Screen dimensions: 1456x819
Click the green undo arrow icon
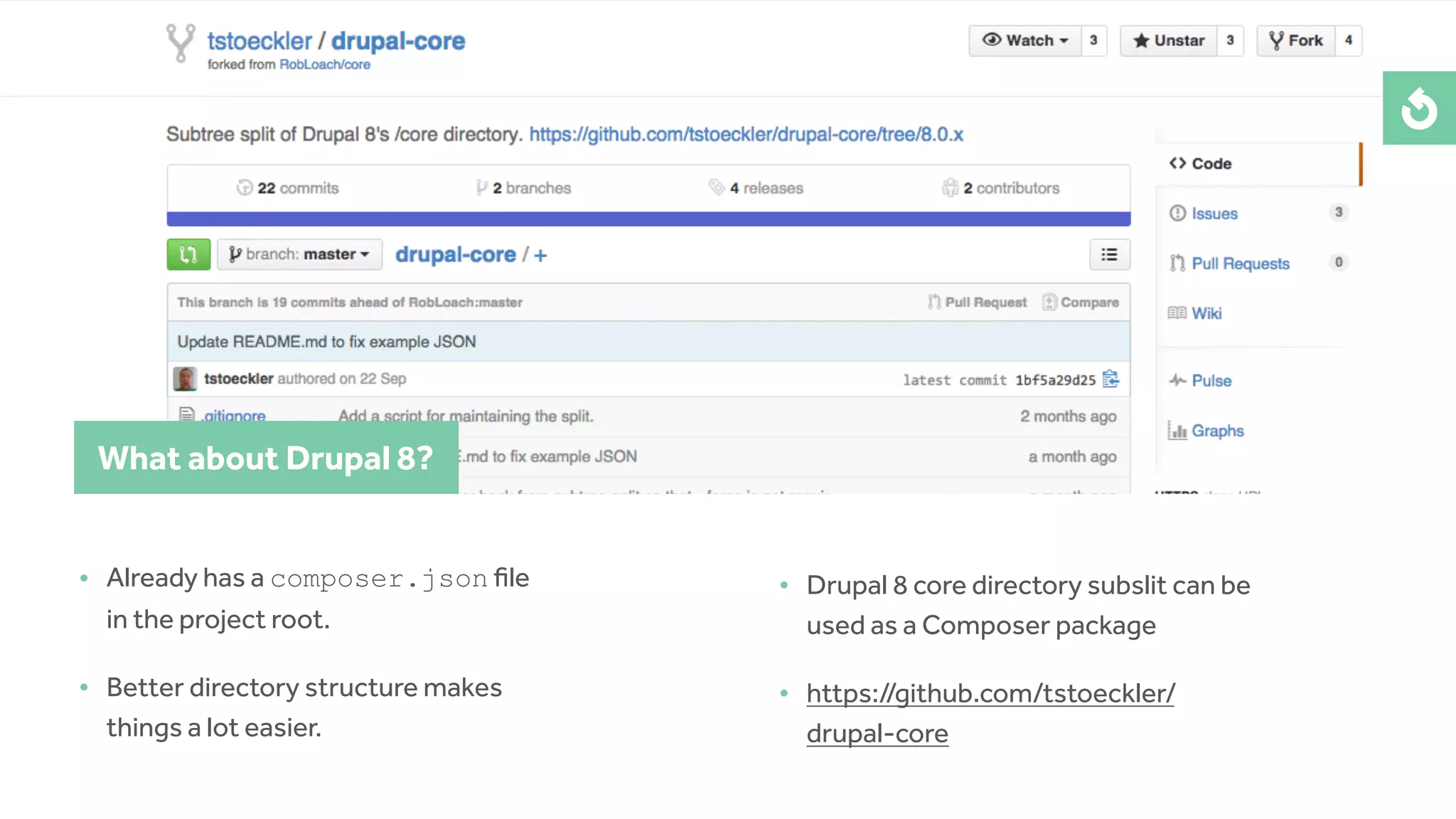[x=1419, y=108]
